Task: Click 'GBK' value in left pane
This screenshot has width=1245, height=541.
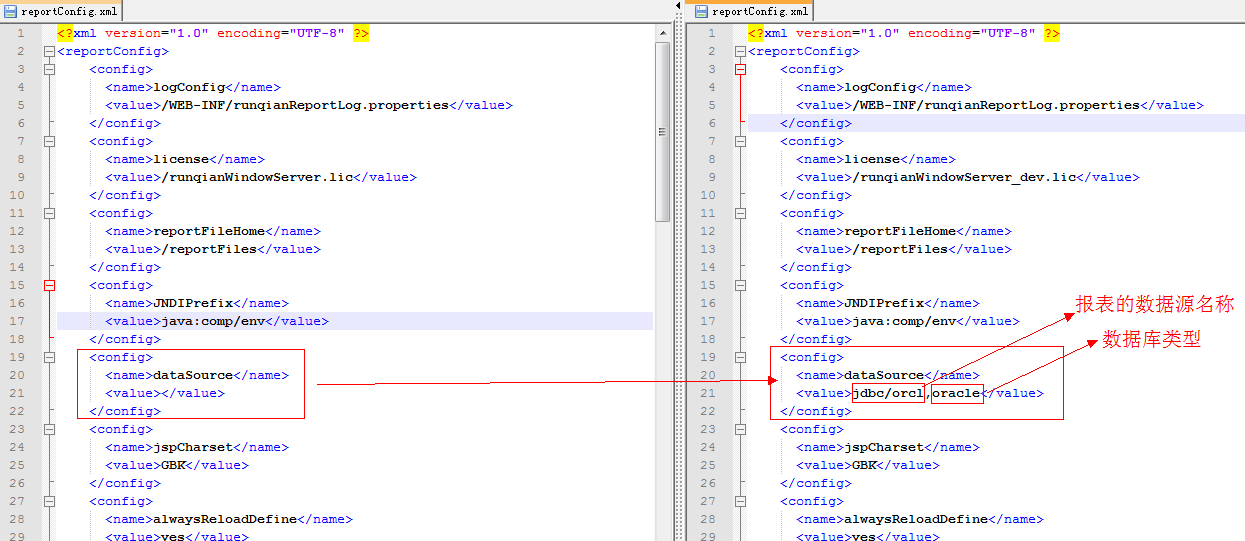Action: pos(173,466)
